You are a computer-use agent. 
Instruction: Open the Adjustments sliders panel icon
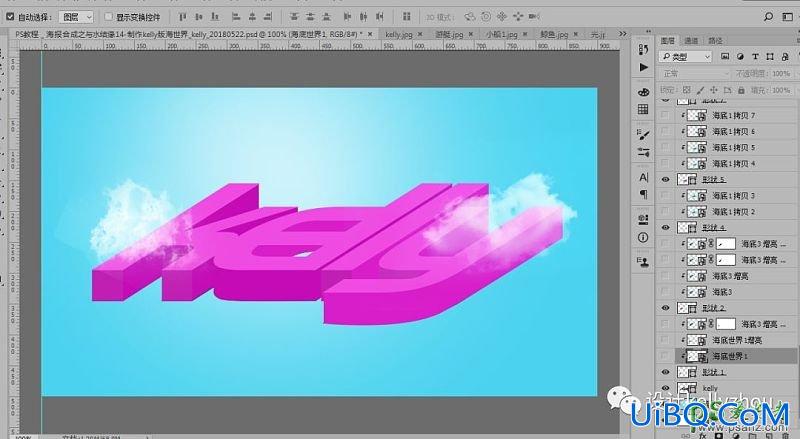(x=643, y=152)
